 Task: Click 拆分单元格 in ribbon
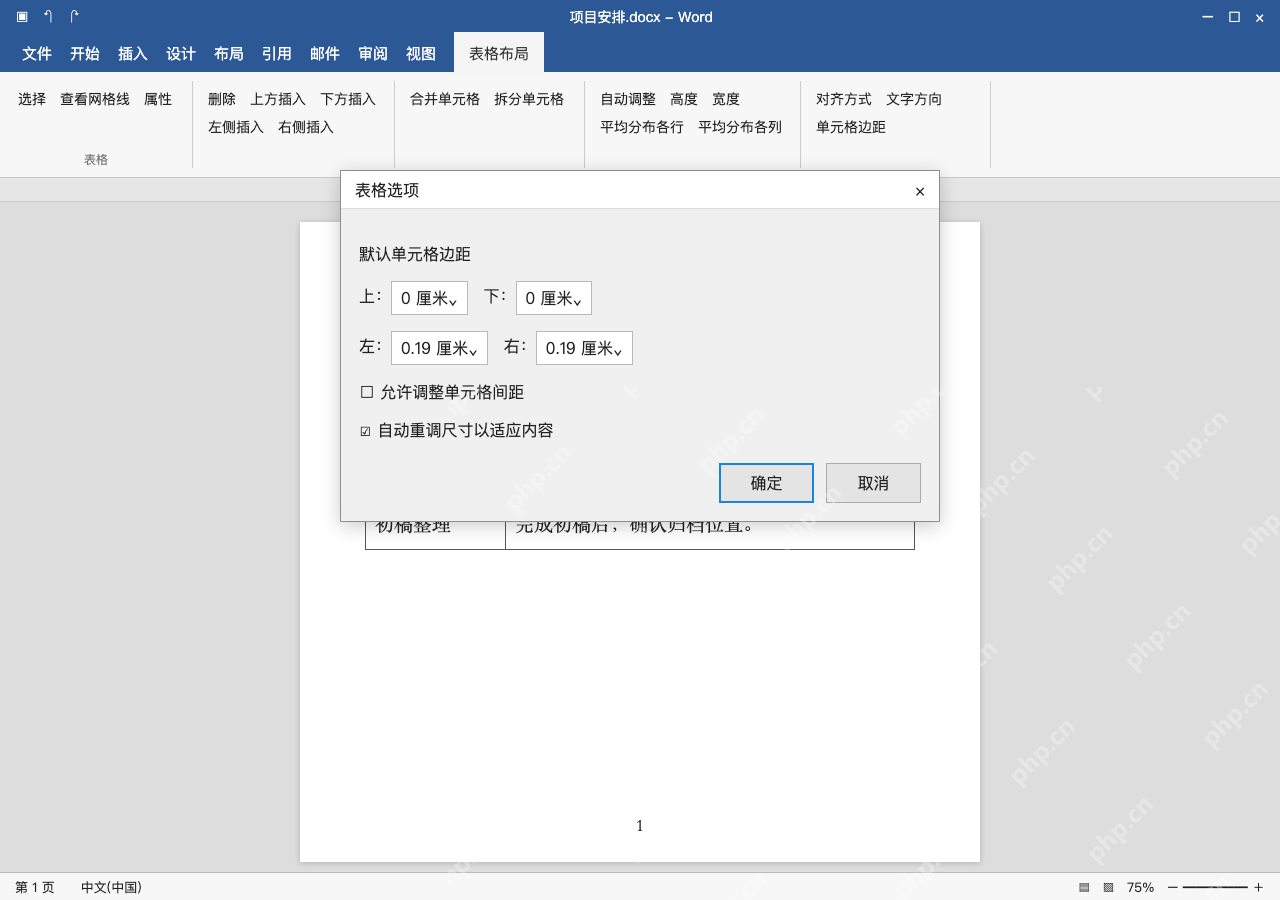tap(529, 99)
